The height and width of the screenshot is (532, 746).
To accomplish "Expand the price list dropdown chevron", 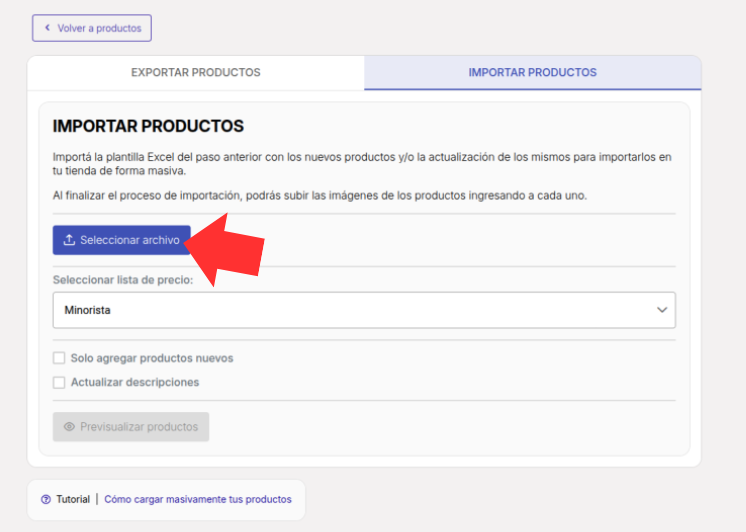I will 662,310.
